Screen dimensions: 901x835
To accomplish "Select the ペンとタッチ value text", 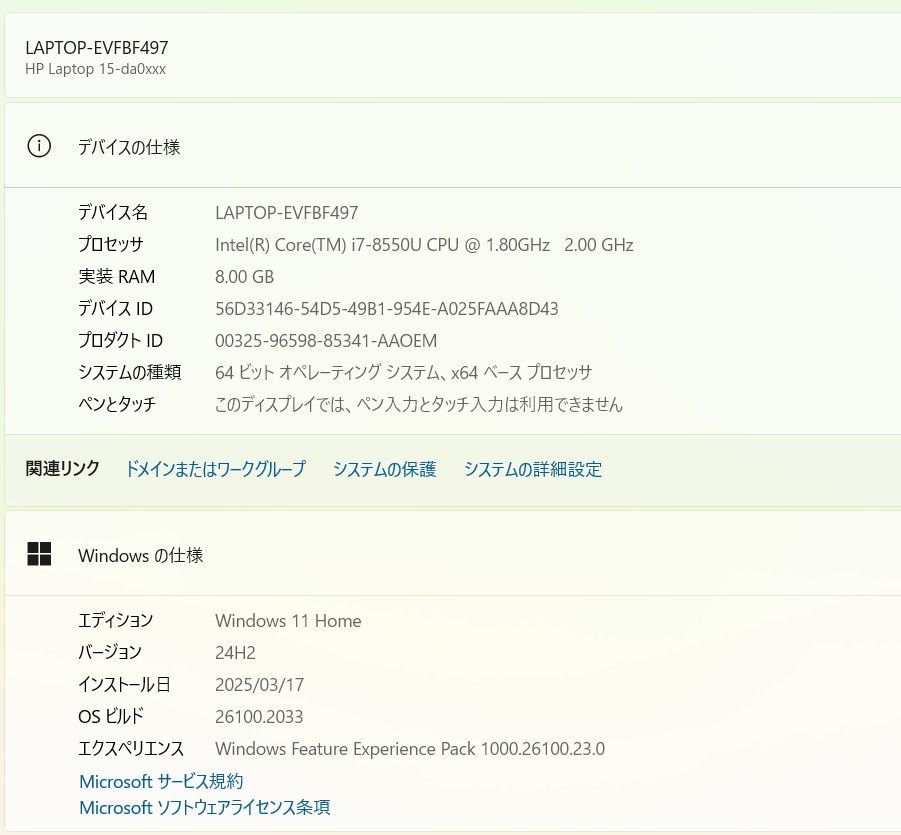I will click(419, 405).
